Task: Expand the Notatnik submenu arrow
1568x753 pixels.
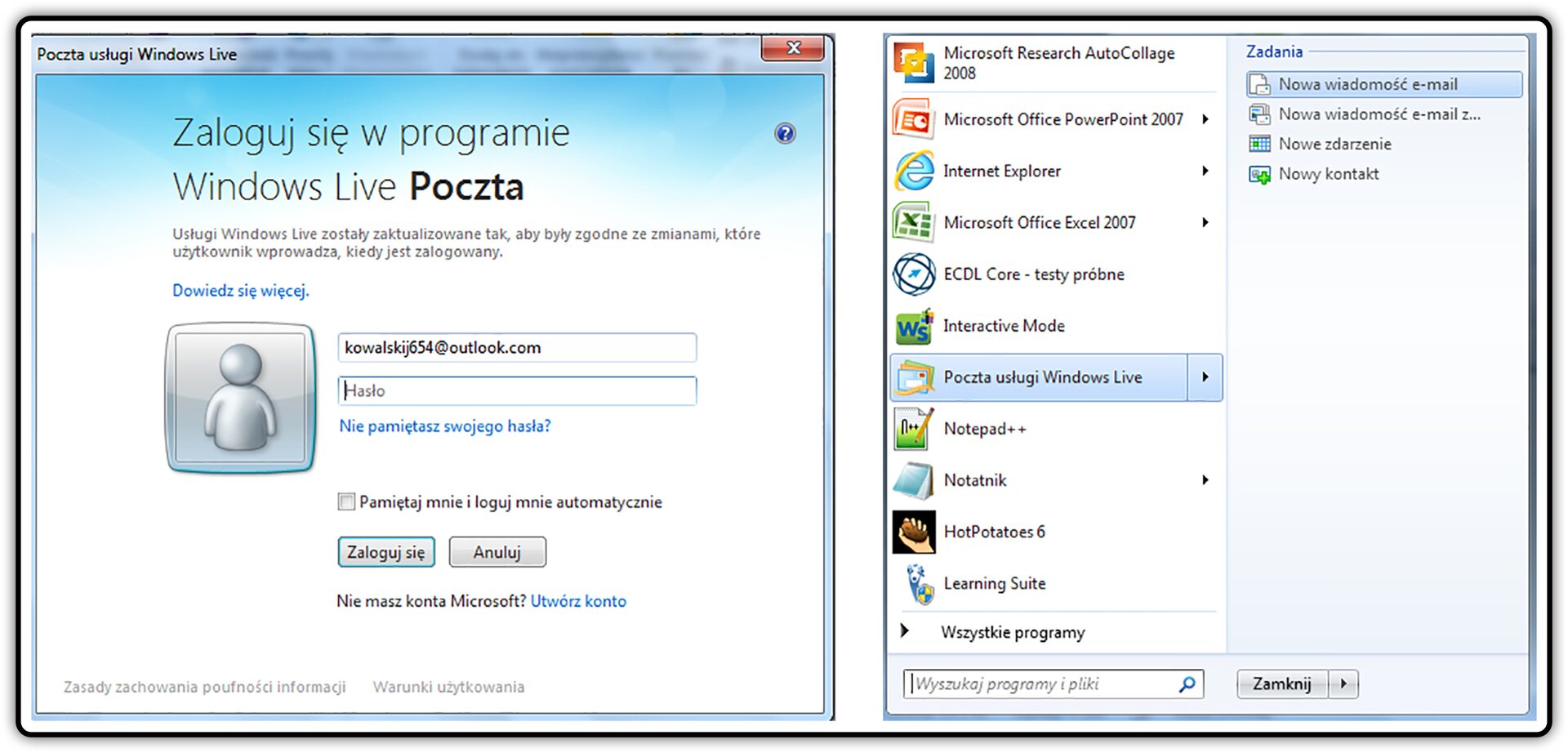Action: [1205, 480]
